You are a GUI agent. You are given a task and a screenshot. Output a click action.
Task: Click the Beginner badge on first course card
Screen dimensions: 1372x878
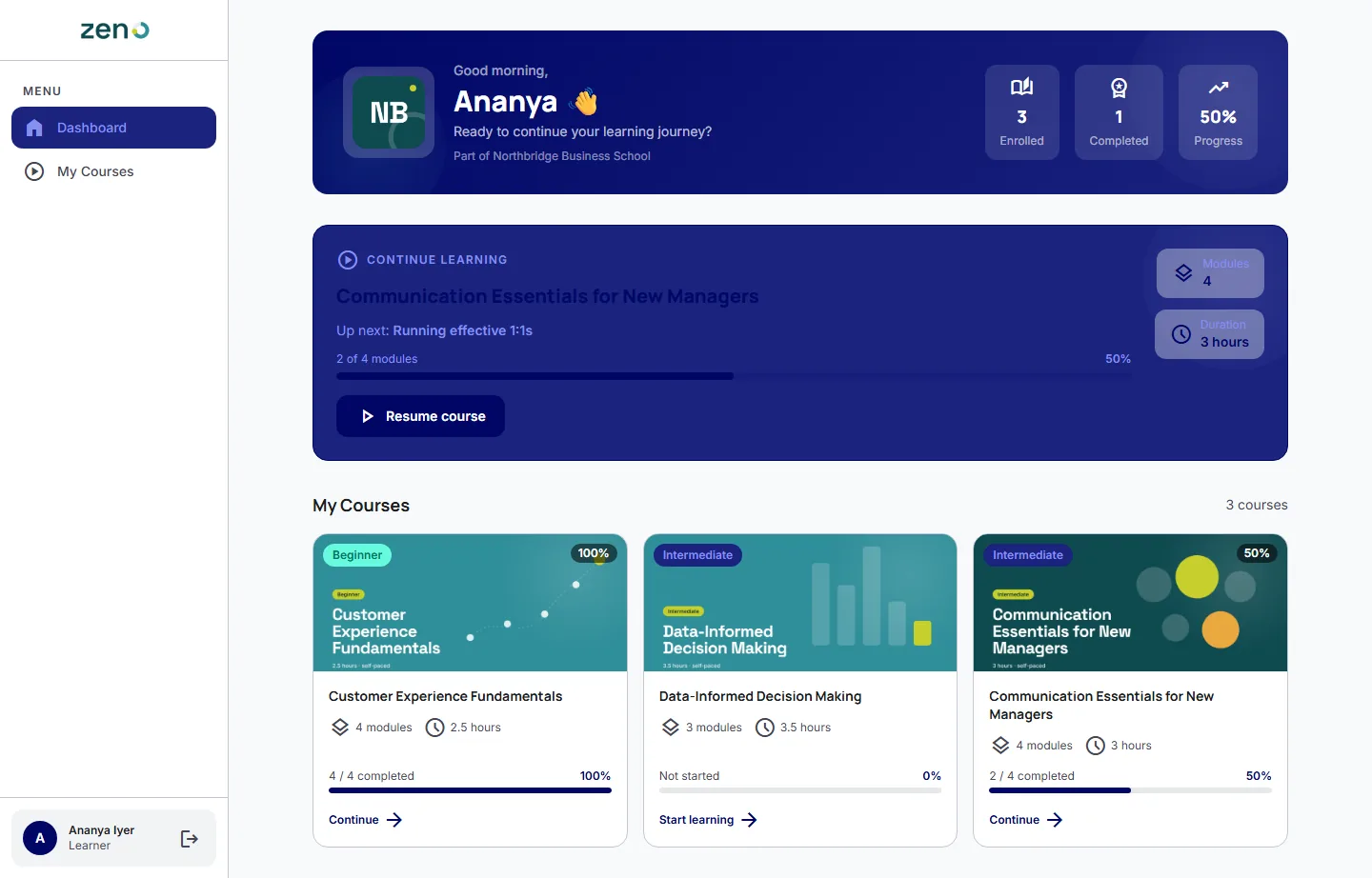(357, 555)
